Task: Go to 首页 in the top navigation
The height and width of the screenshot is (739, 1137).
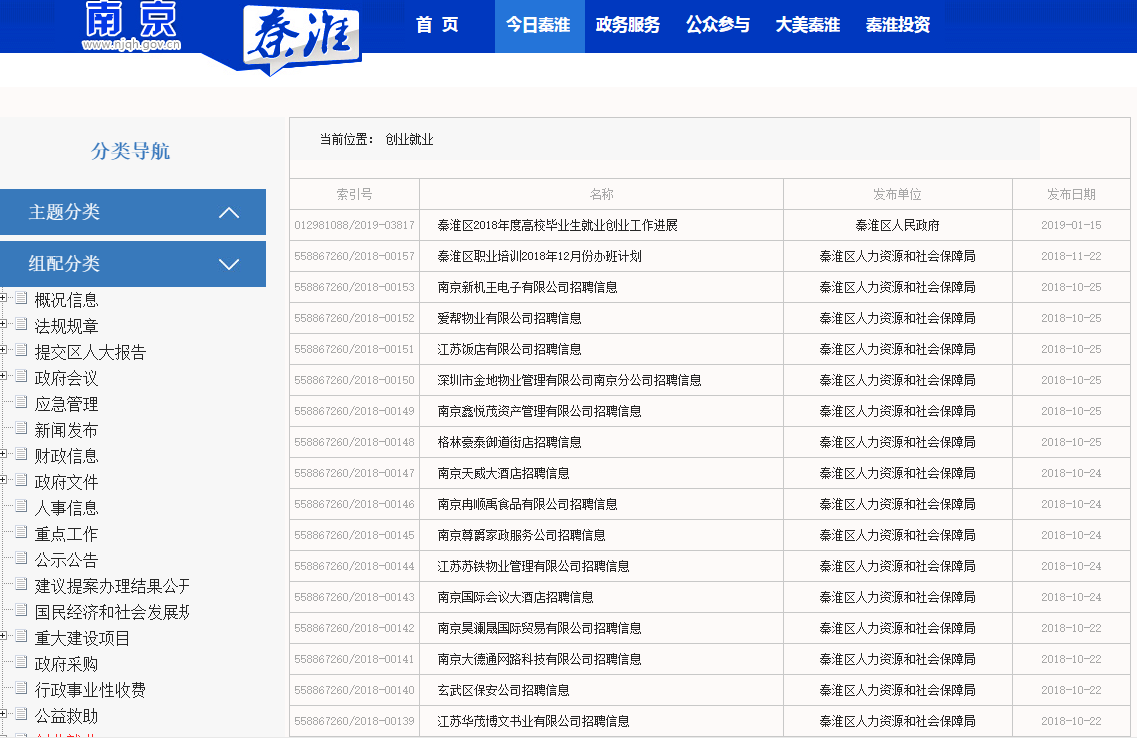Action: coord(437,25)
